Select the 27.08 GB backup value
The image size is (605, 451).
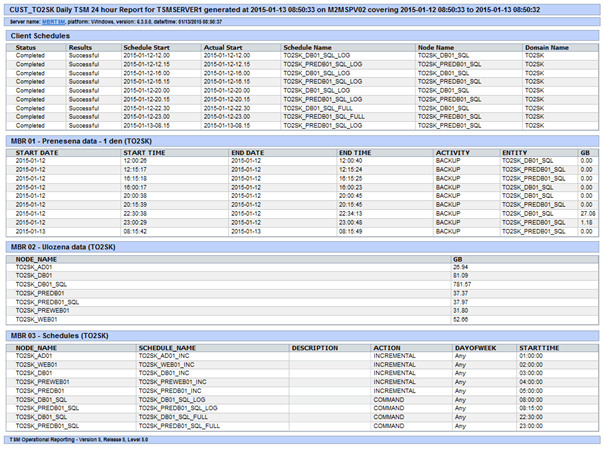[588, 213]
